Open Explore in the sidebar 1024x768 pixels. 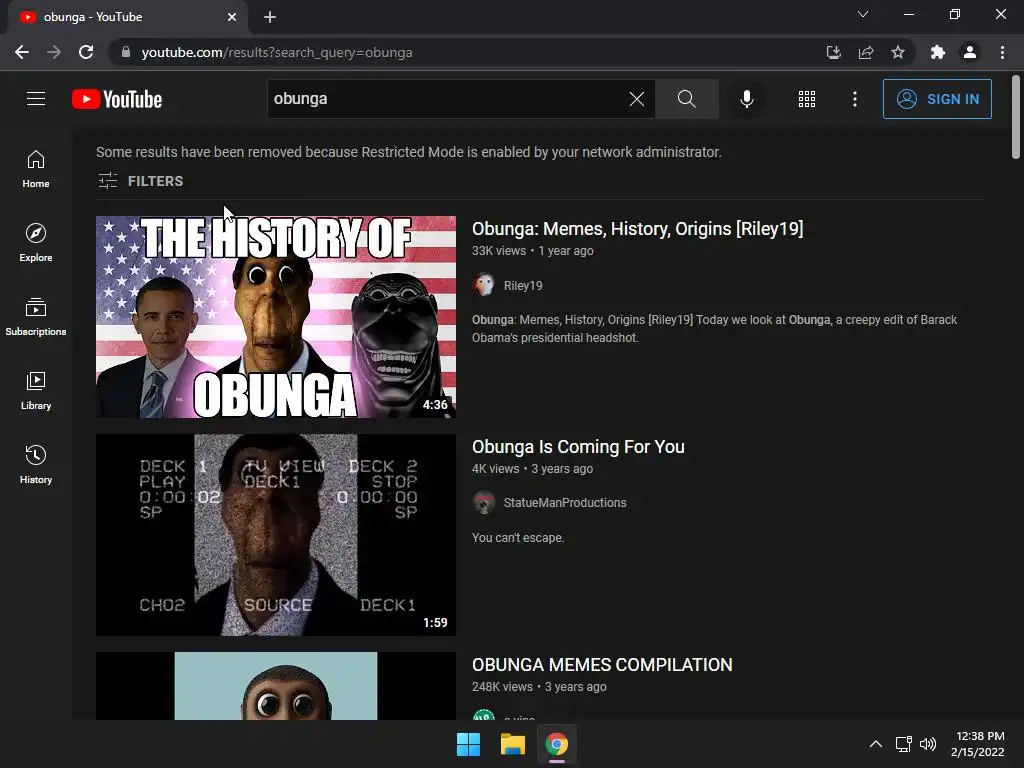[x=36, y=243]
